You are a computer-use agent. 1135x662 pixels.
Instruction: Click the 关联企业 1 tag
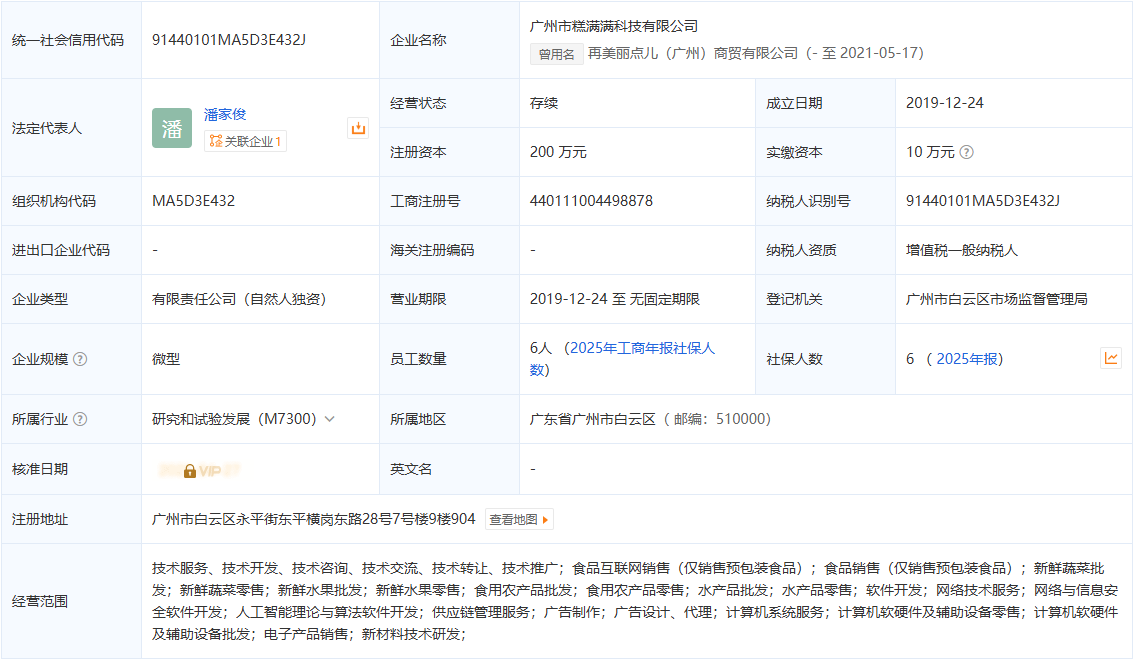click(x=245, y=141)
